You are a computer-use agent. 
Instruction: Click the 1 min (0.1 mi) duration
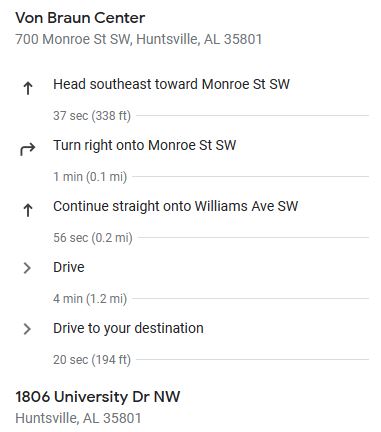point(90,177)
